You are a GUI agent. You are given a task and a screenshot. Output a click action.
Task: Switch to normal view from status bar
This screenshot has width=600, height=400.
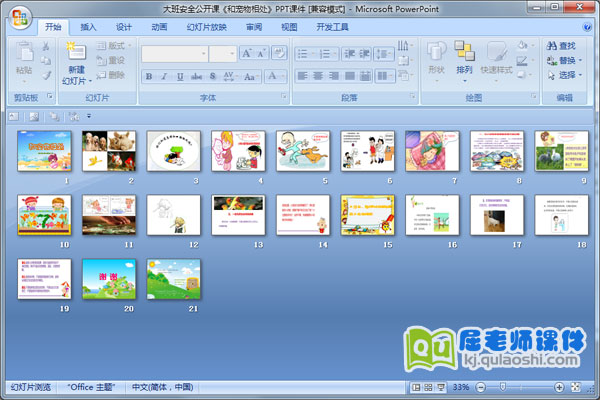point(415,387)
